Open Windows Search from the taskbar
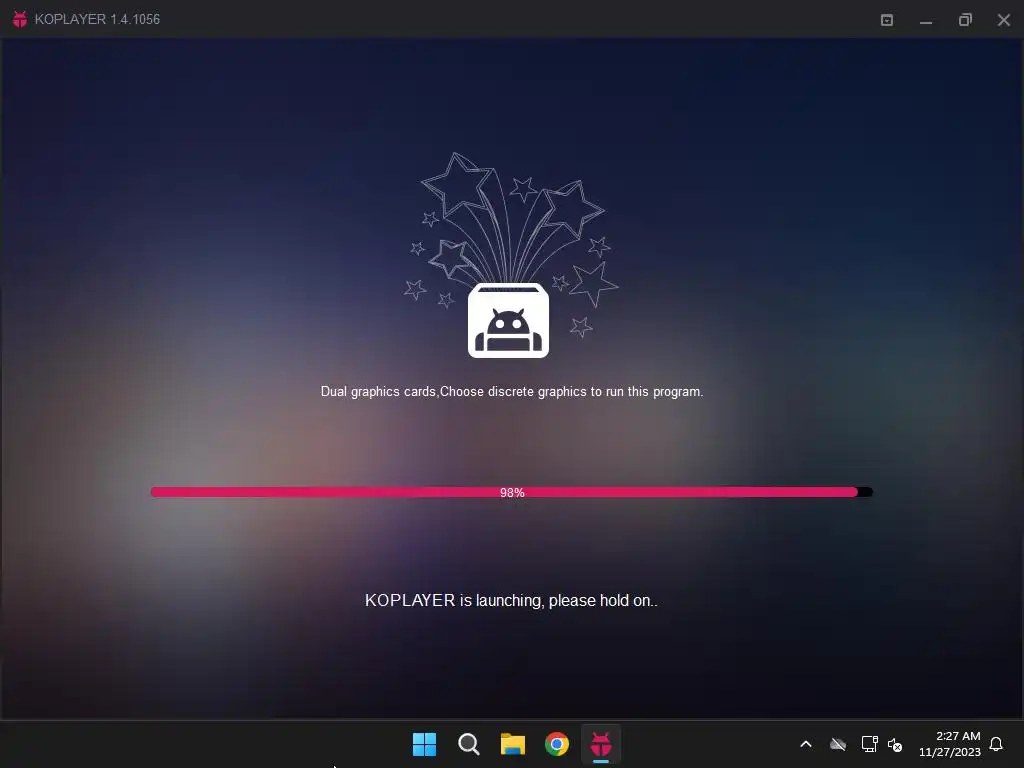Viewport: 1024px width, 768px height. (x=469, y=744)
